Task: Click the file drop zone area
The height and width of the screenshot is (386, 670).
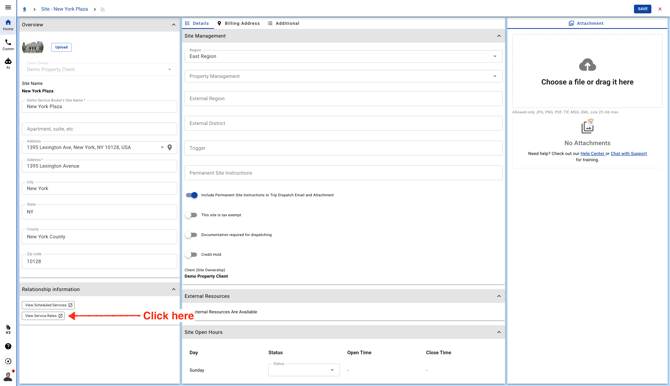Action: (x=587, y=71)
